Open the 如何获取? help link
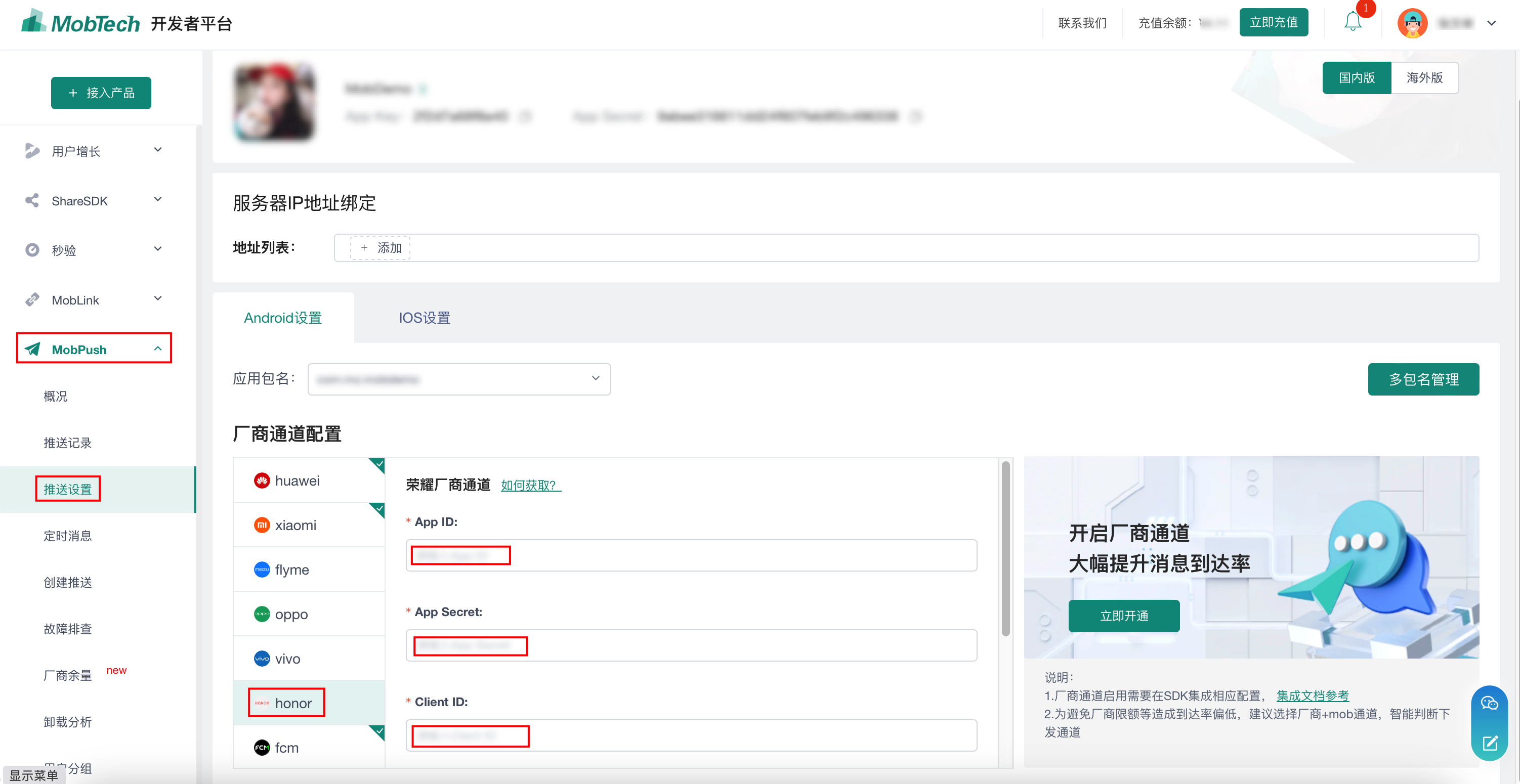Image resolution: width=1520 pixels, height=784 pixels. (529, 486)
